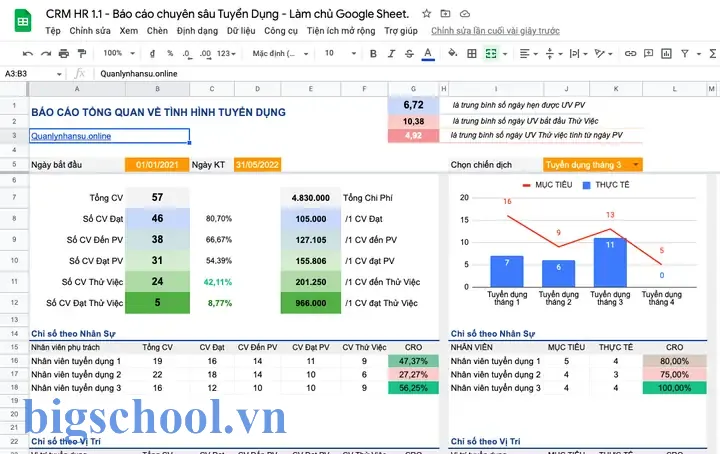
Task: Open text color picker
Action: (x=428, y=54)
